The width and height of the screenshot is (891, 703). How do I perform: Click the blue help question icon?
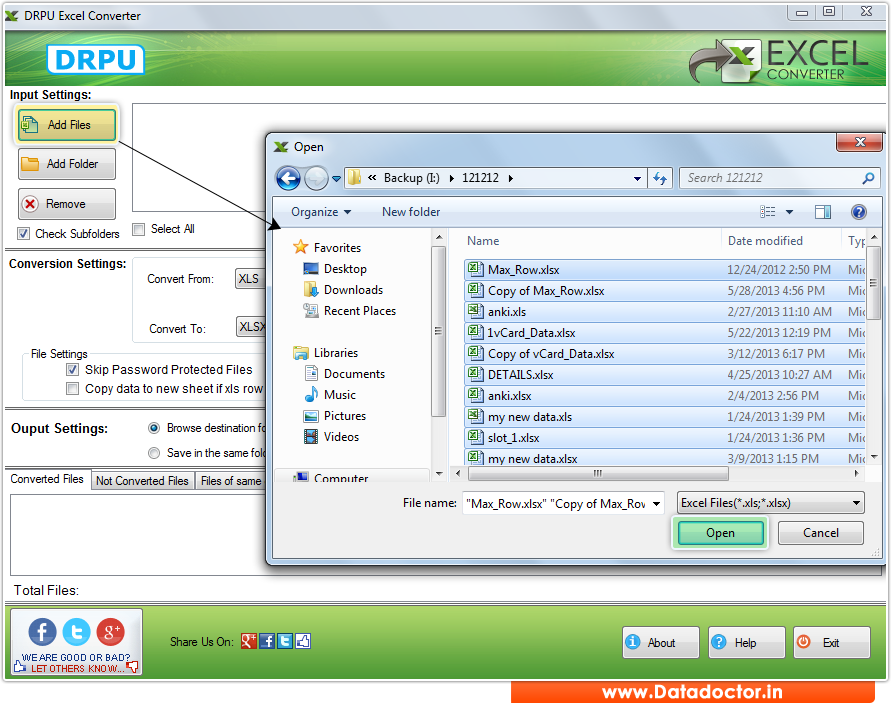(x=859, y=212)
